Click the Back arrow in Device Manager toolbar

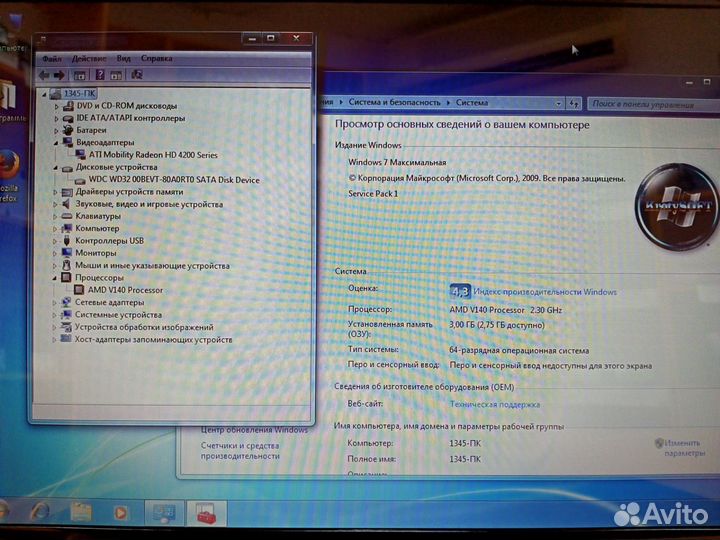click(44, 75)
